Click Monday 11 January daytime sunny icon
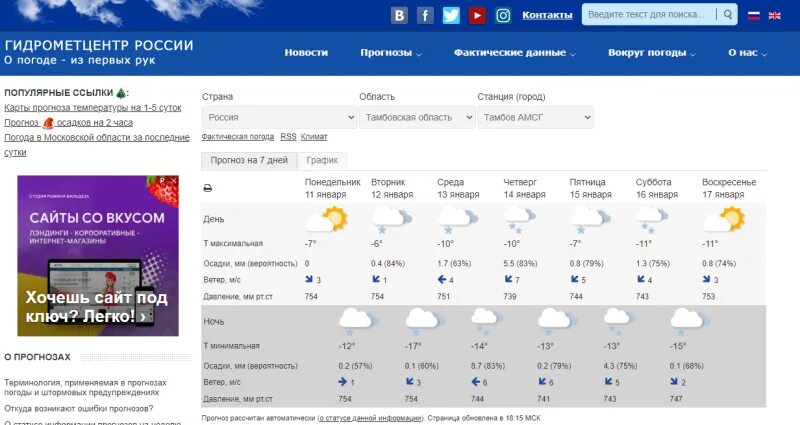 pyautogui.click(x=327, y=219)
